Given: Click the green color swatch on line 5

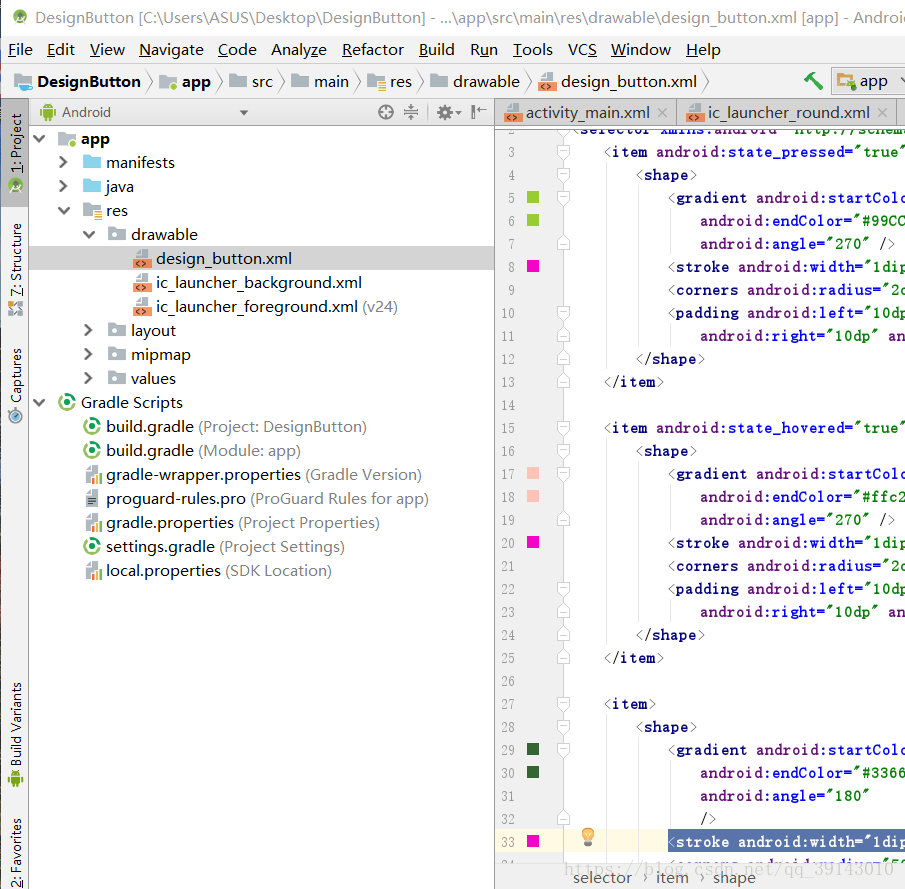Looking at the screenshot, I should (533, 197).
